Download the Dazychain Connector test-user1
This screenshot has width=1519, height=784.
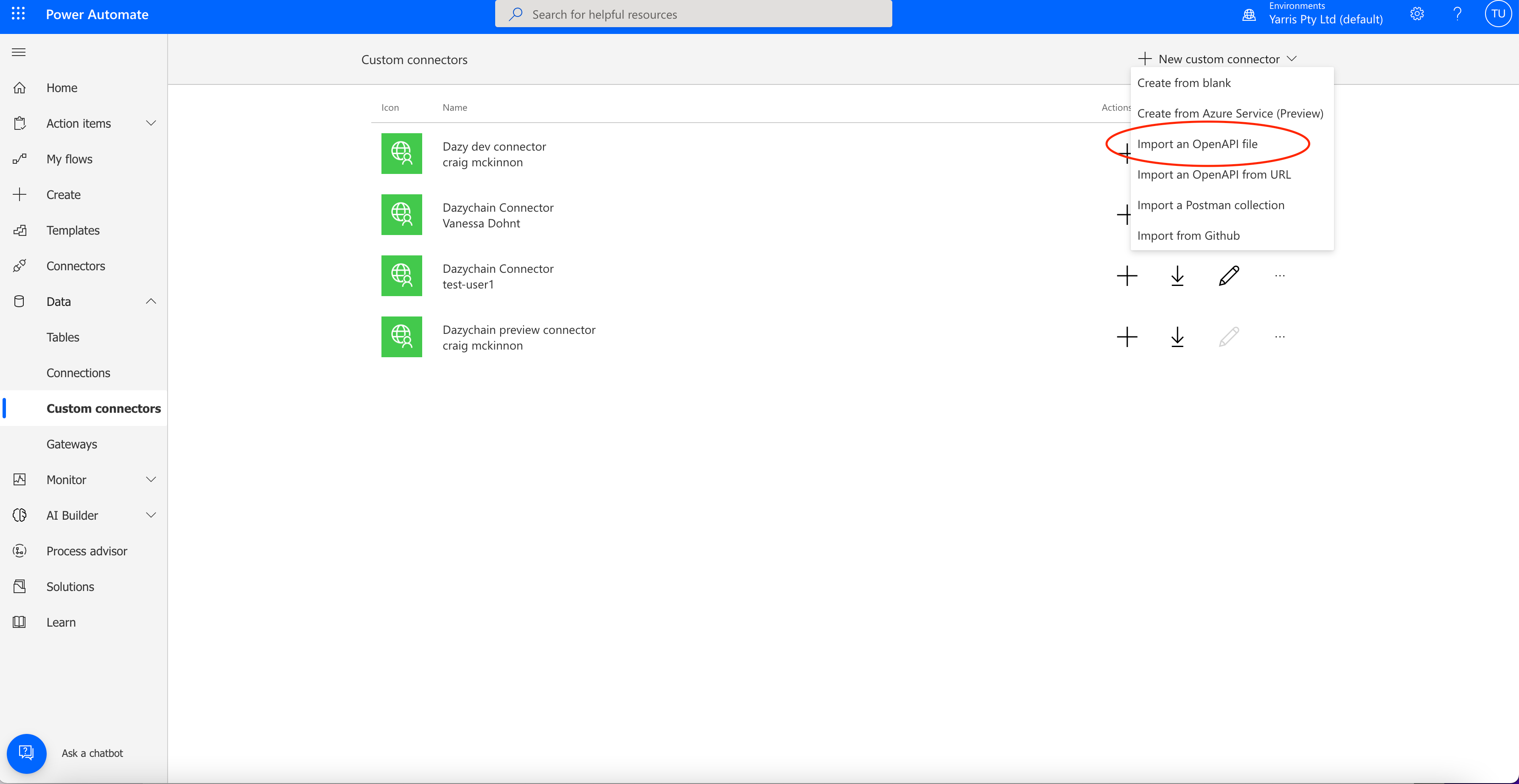[1177, 276]
